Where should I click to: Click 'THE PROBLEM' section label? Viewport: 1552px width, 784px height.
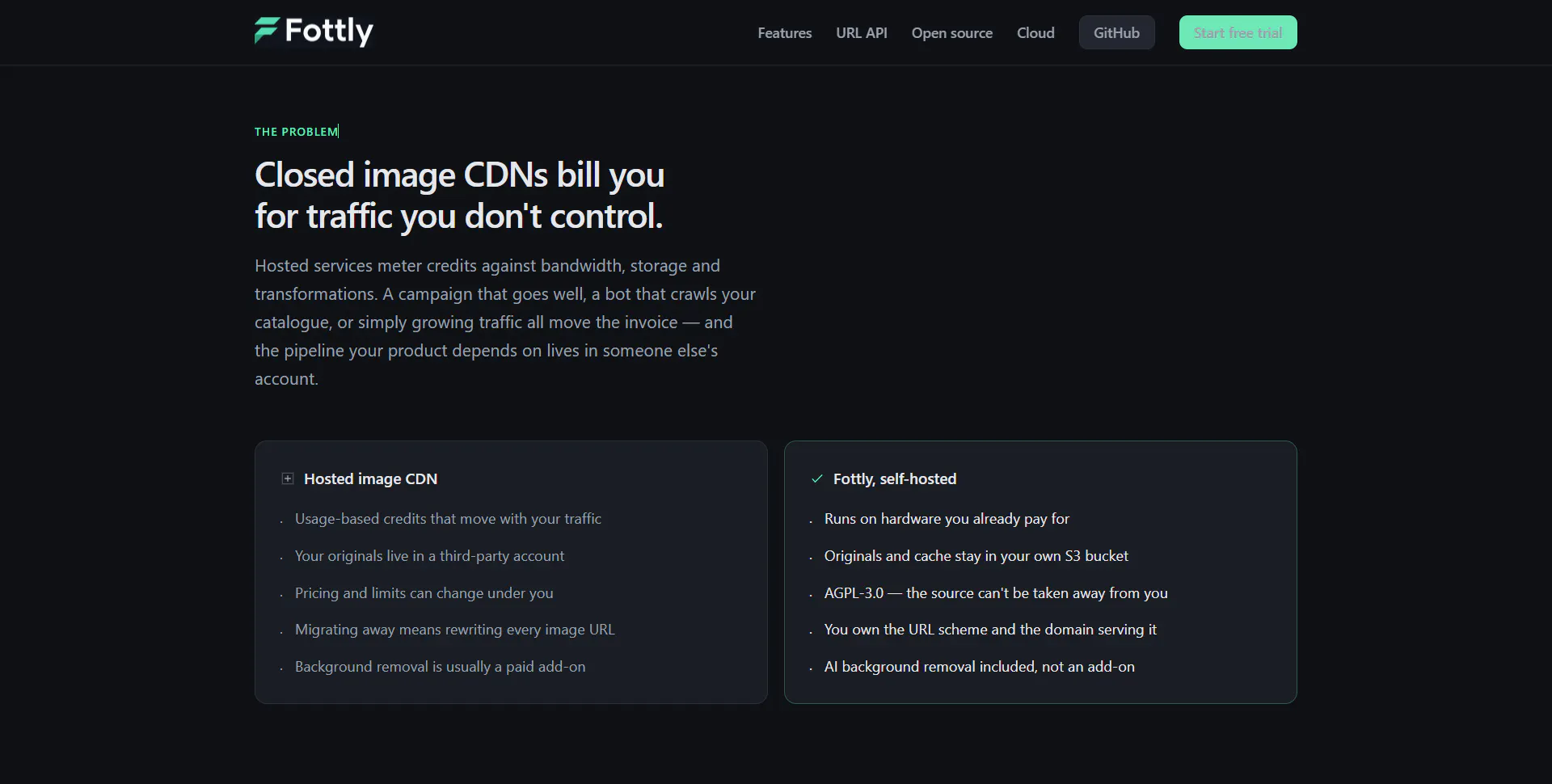(x=297, y=132)
